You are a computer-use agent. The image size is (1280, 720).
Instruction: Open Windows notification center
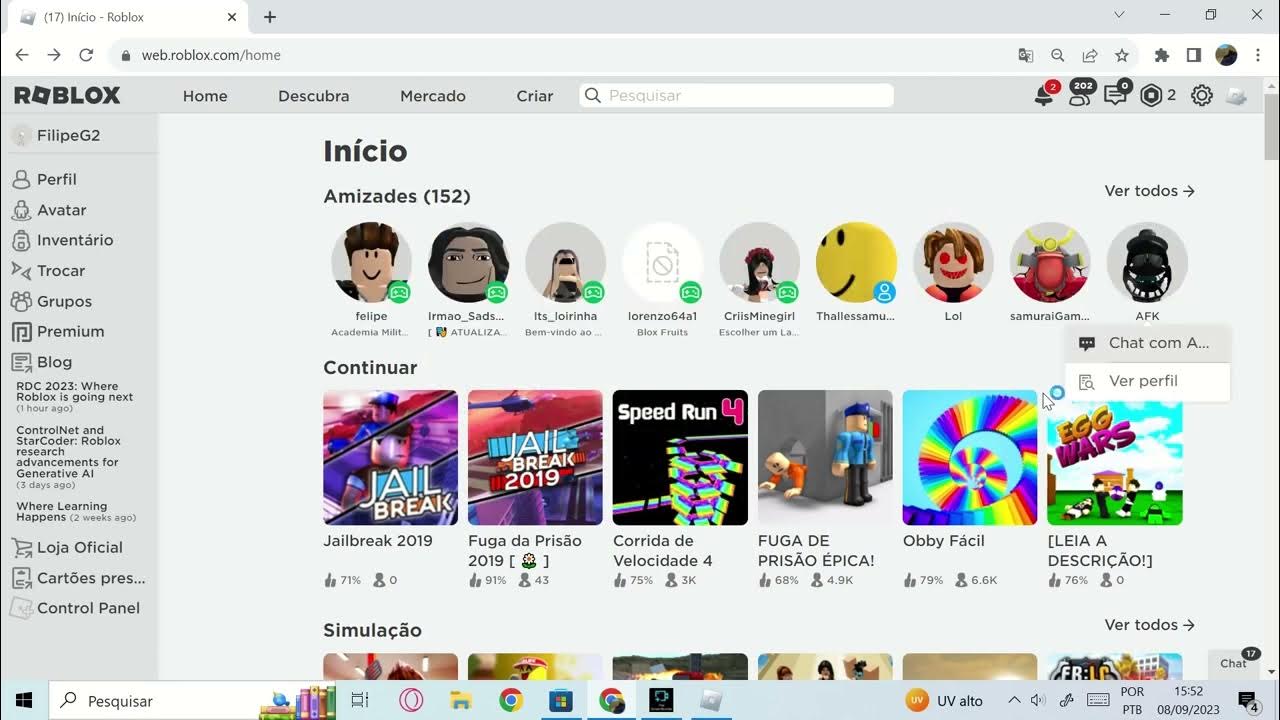coord(1247,701)
